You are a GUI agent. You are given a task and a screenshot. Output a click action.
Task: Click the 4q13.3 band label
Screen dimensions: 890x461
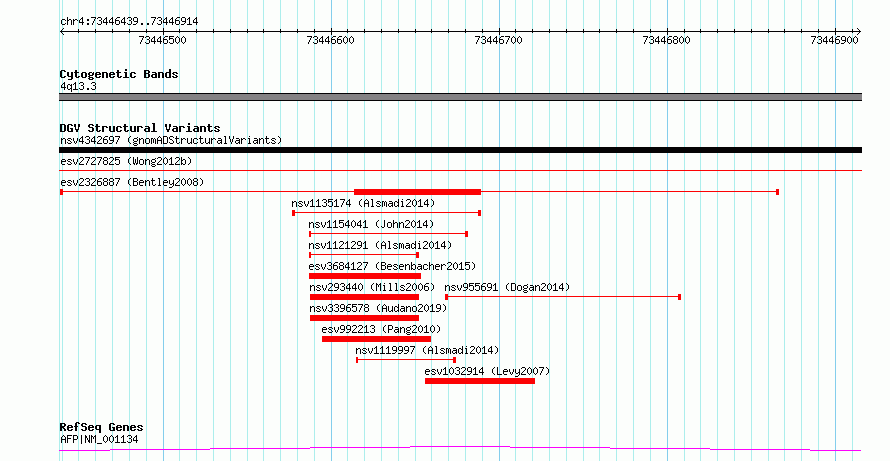point(78,87)
